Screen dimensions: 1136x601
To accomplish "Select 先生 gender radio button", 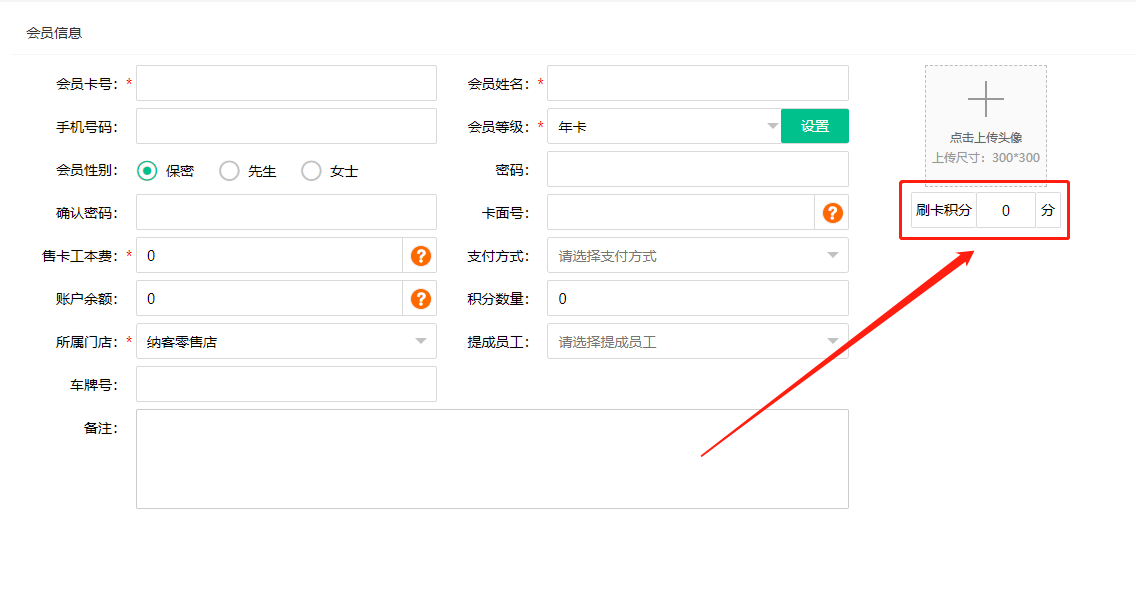I will click(x=229, y=171).
